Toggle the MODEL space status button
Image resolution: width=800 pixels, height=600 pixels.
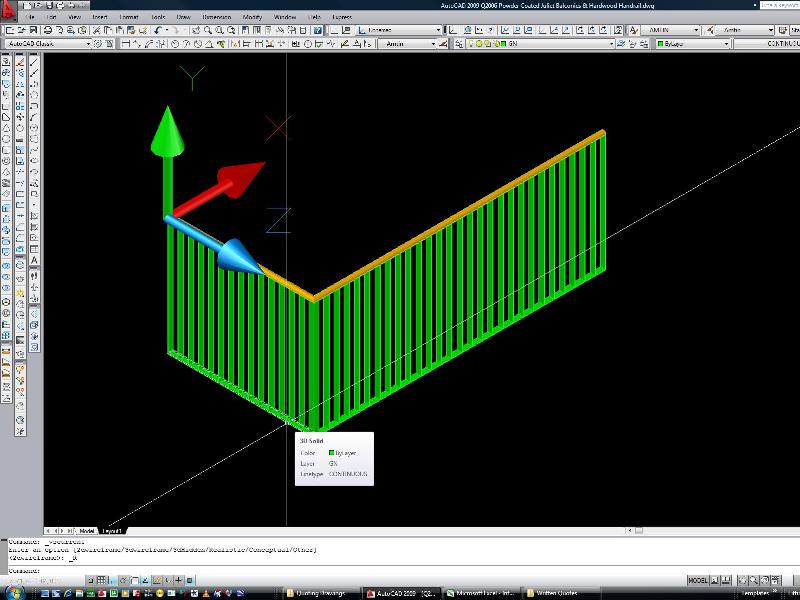(697, 580)
